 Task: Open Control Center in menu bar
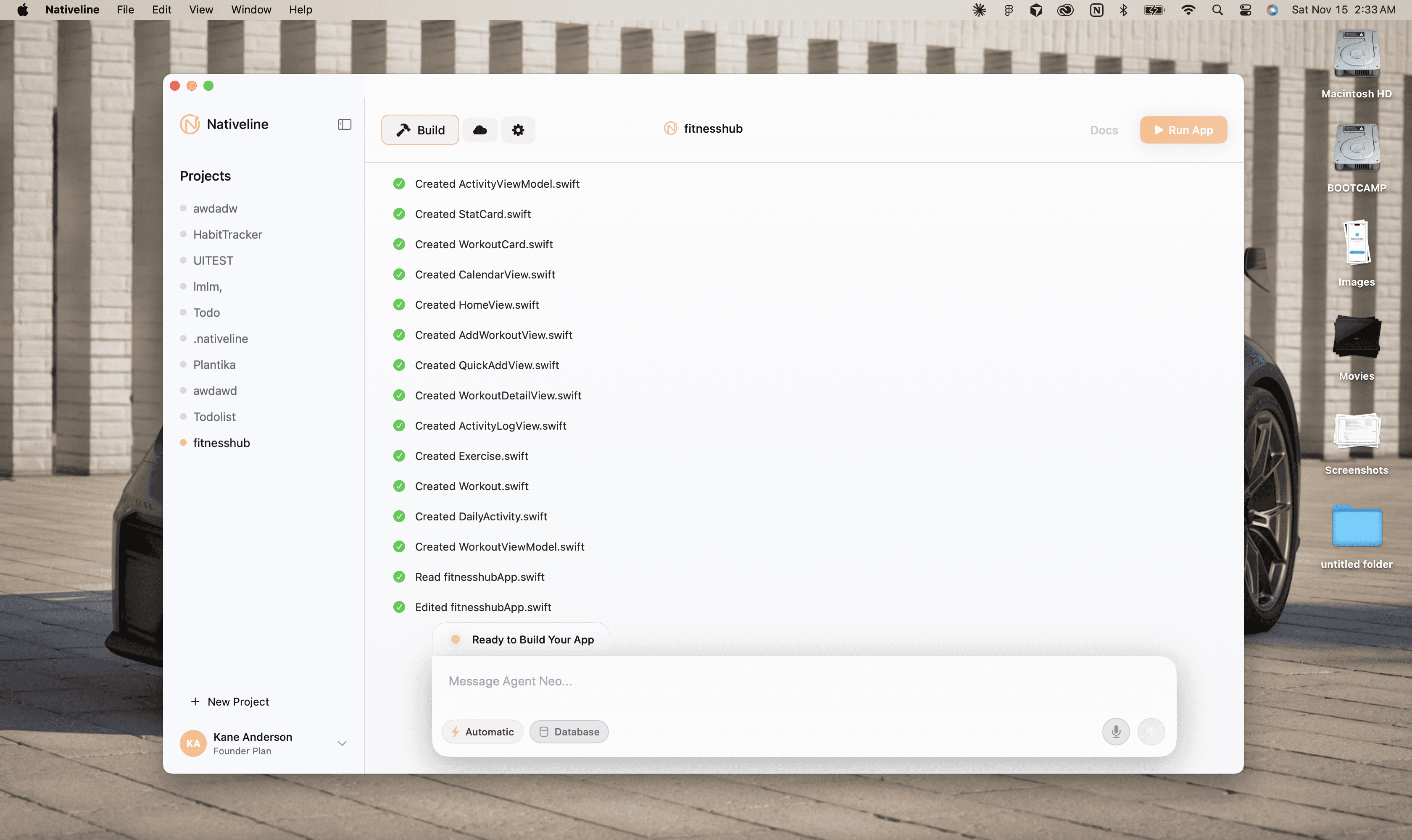click(x=1245, y=10)
